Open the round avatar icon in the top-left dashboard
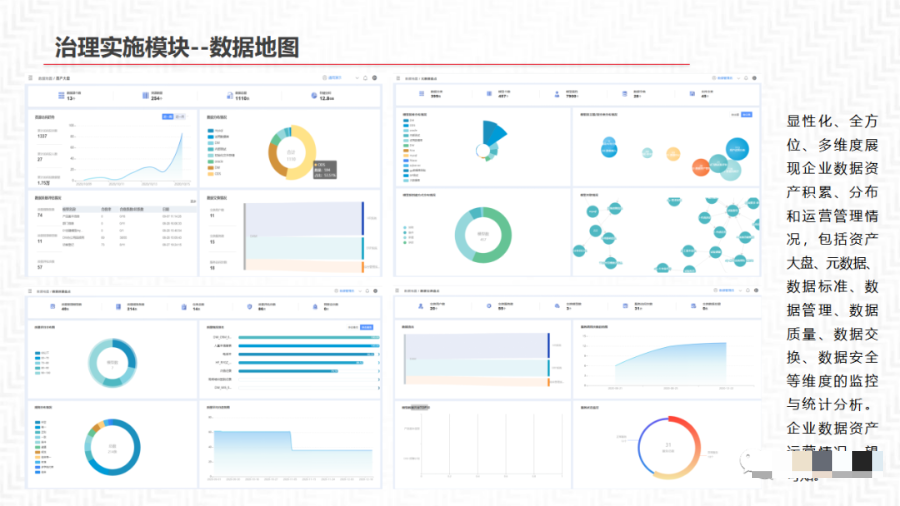 pos(375,78)
